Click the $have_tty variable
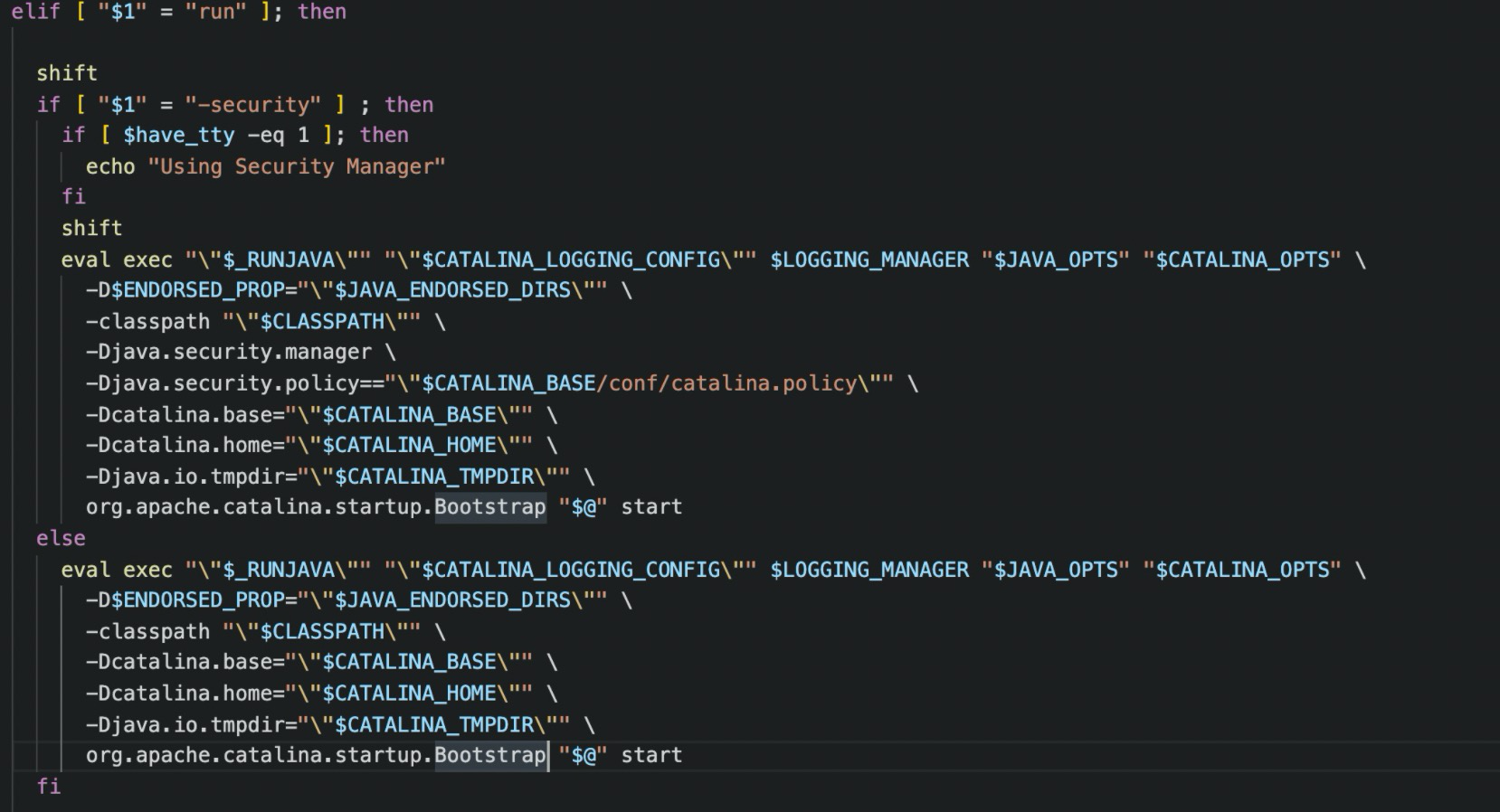The width and height of the screenshot is (1500, 812). pos(179,136)
